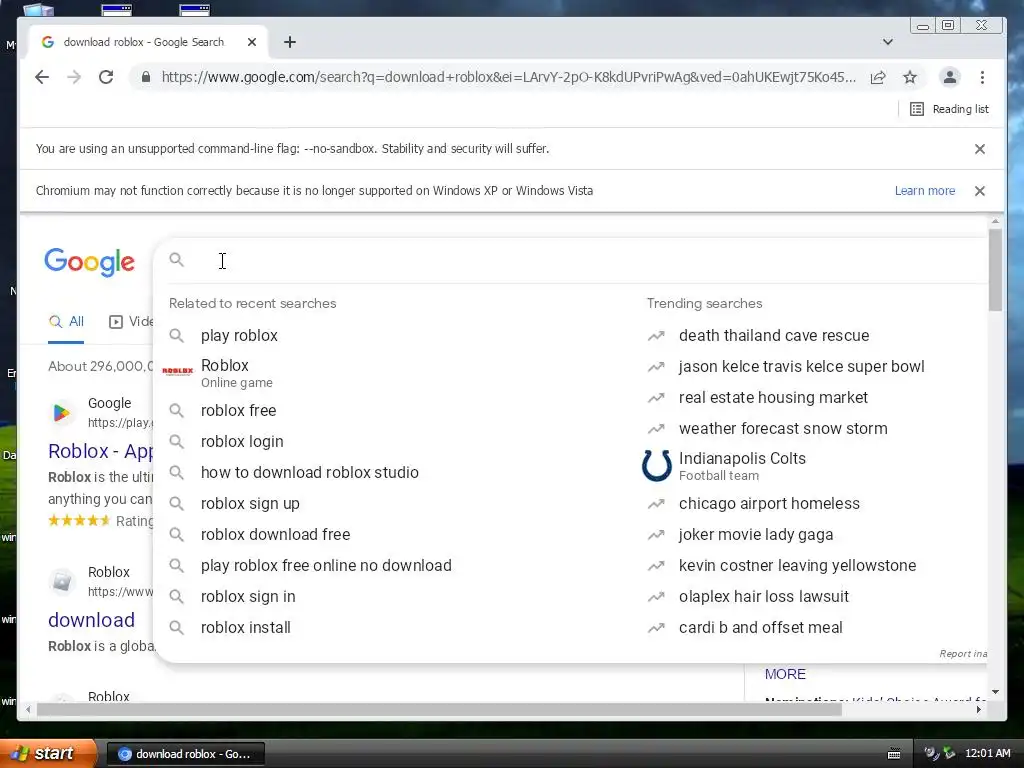Dismiss the no-sandbox warning bar
The image size is (1024, 768).
[980, 149]
